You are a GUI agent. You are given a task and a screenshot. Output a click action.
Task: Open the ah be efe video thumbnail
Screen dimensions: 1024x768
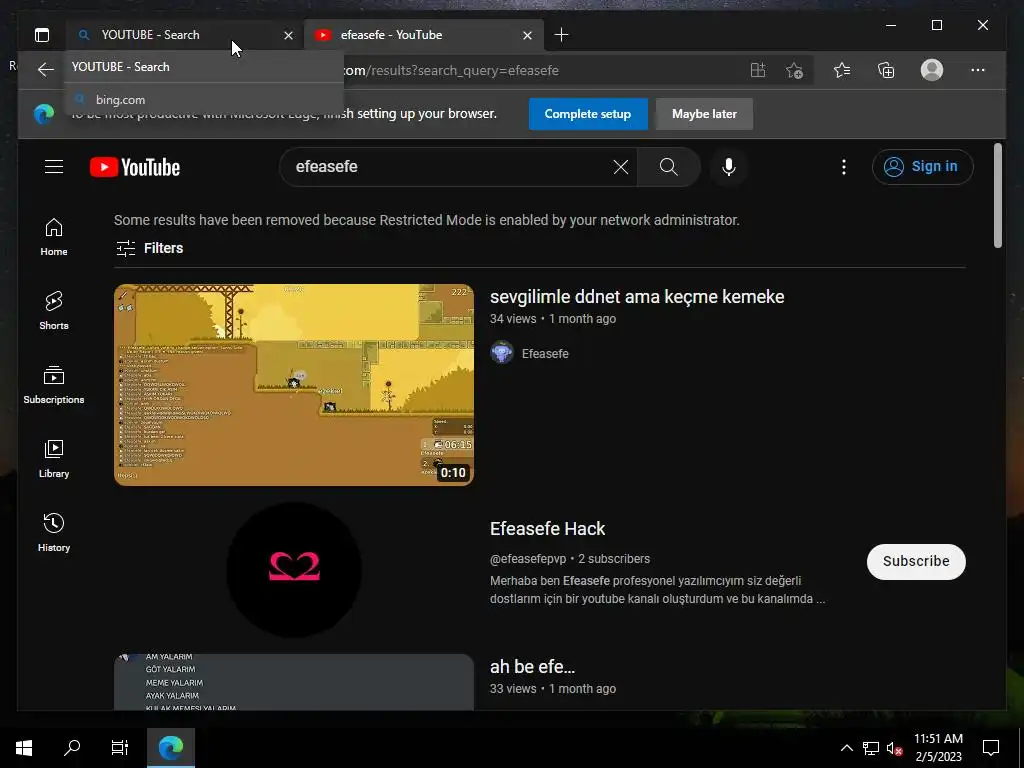(294, 682)
